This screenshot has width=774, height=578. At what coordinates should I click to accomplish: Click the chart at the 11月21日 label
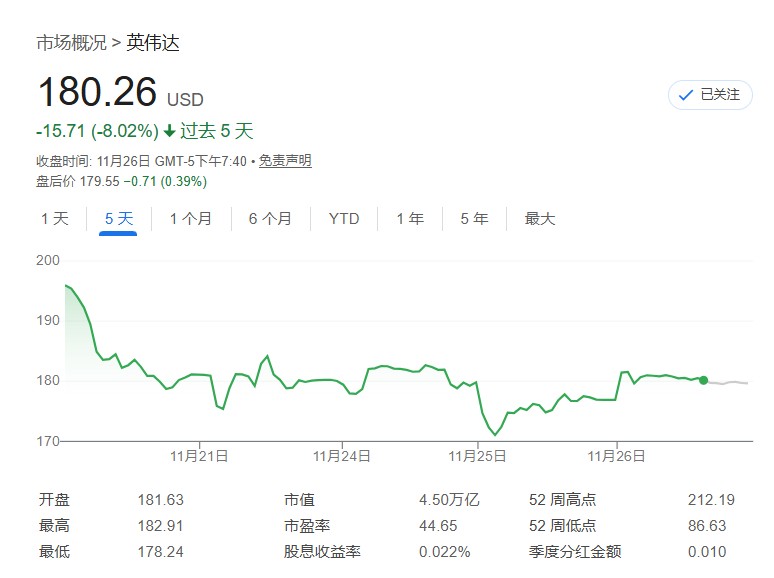pyautogui.click(x=202, y=456)
